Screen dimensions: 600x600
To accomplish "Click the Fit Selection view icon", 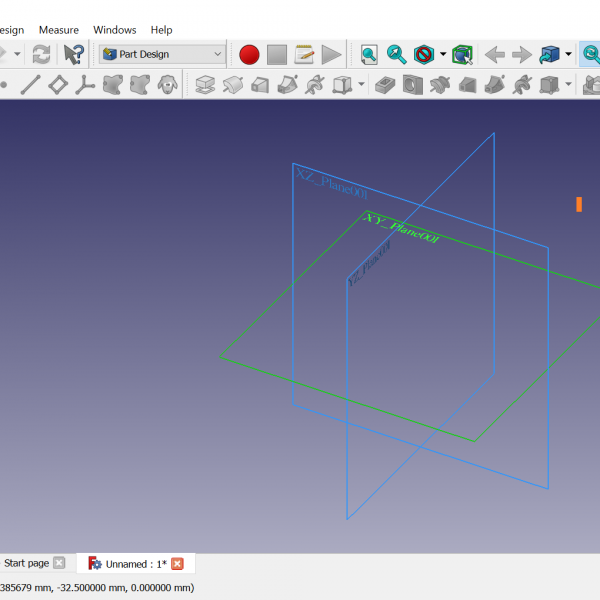I will click(397, 54).
